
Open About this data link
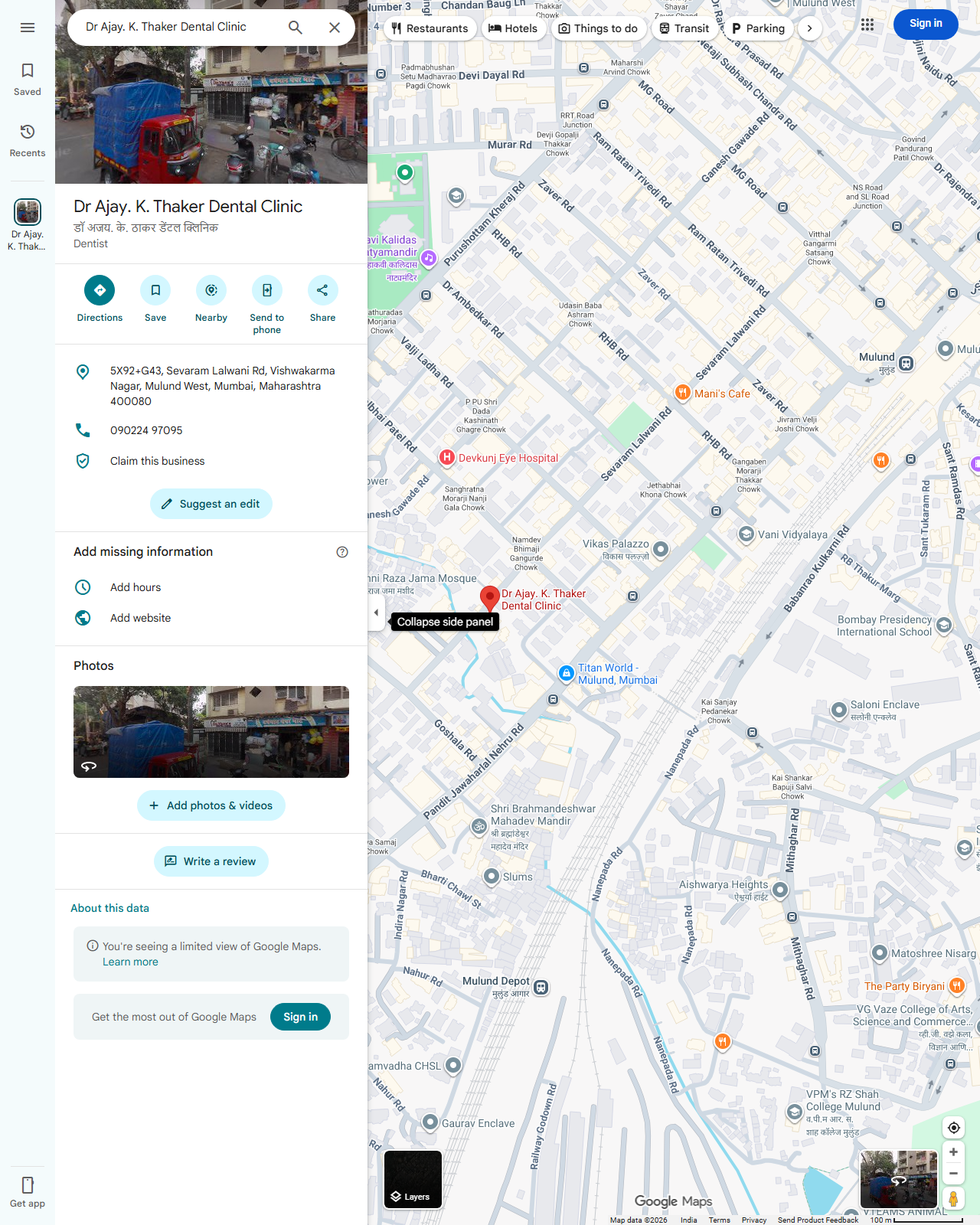click(110, 908)
